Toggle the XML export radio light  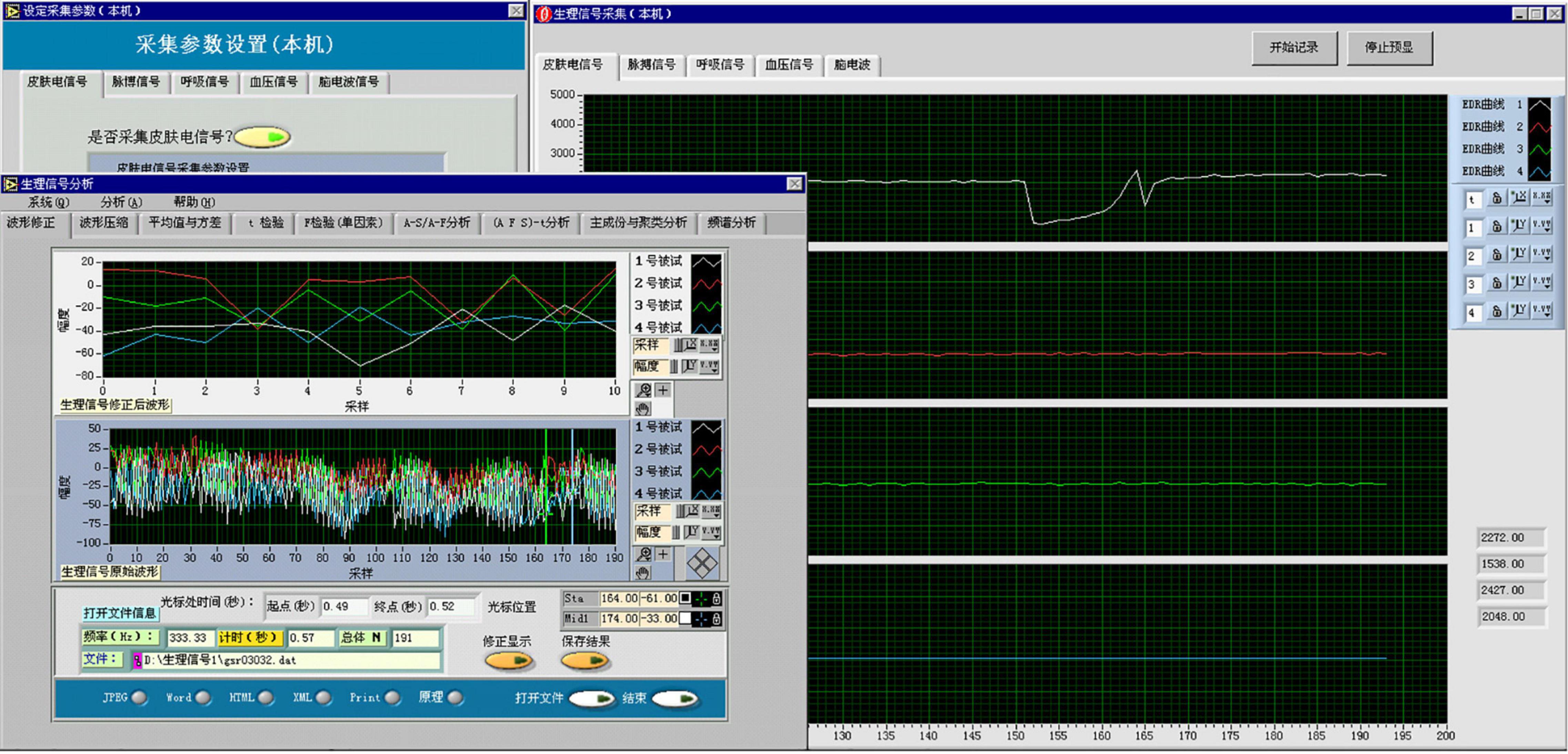coord(323,698)
